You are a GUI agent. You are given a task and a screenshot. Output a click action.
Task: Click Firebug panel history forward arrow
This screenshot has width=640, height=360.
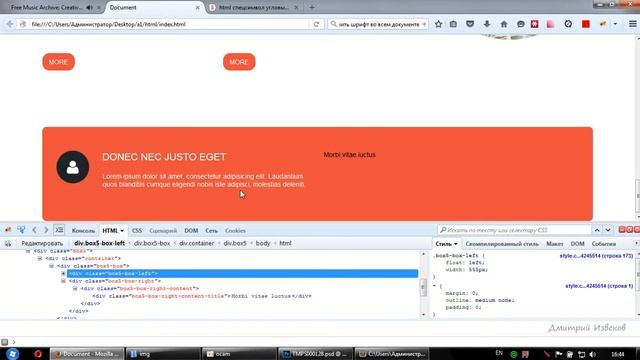46,230
